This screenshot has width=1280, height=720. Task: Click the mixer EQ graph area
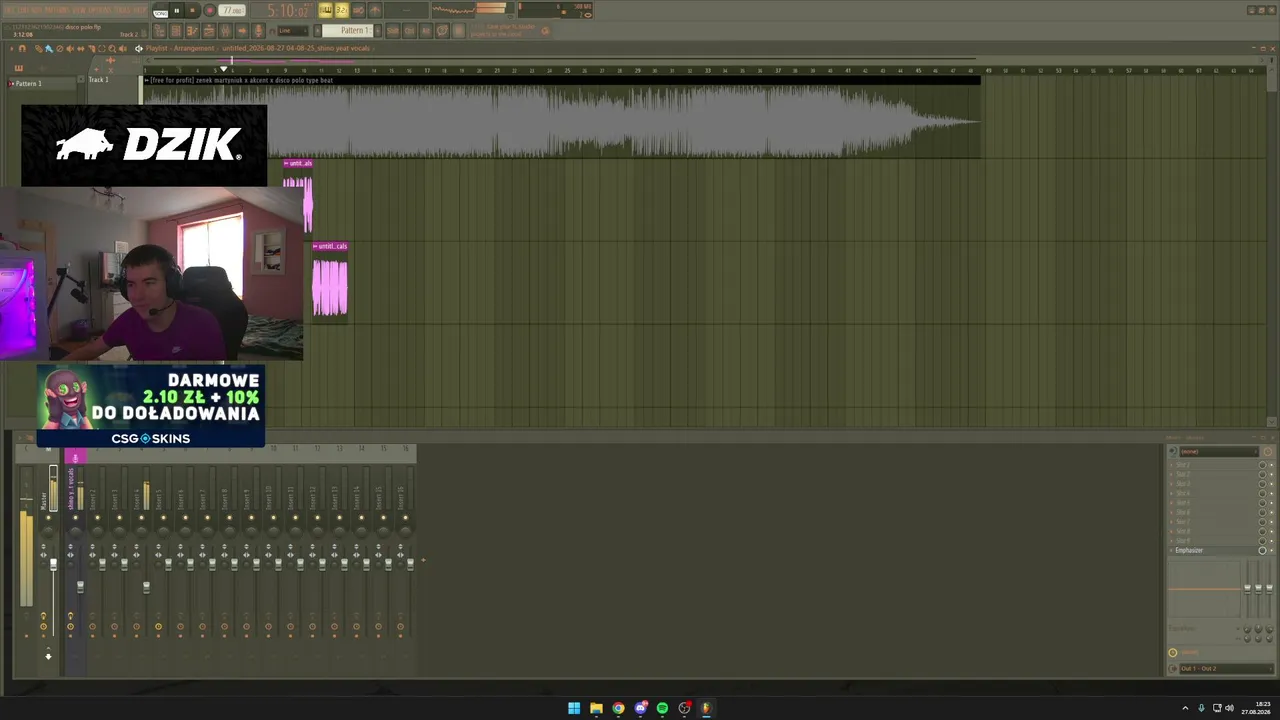1205,589
